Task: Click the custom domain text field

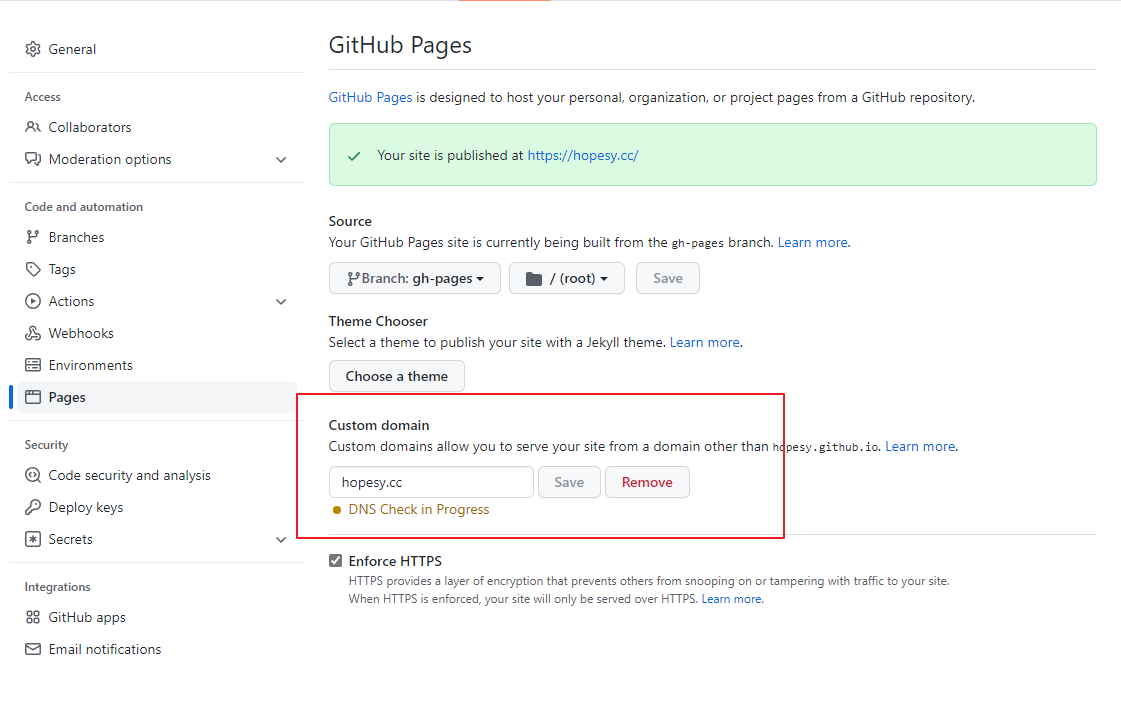Action: pyautogui.click(x=431, y=482)
